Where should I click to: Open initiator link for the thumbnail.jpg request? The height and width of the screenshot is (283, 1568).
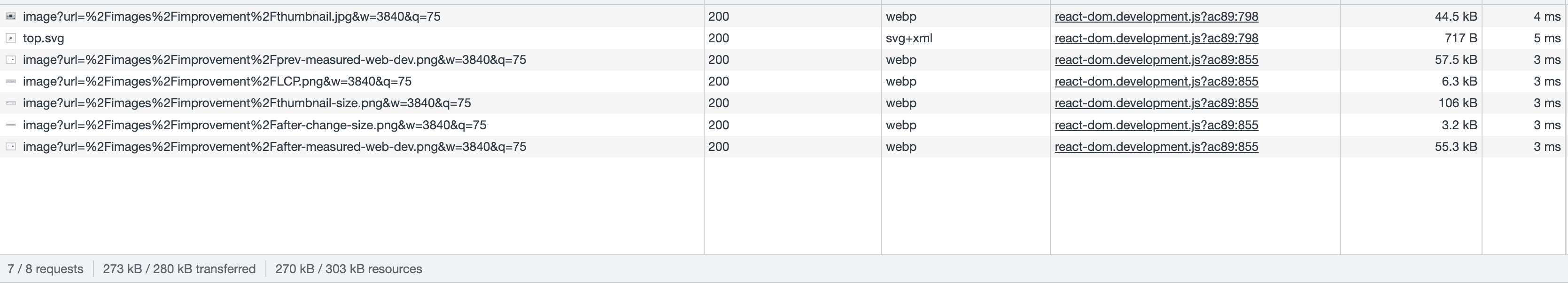tap(1156, 16)
